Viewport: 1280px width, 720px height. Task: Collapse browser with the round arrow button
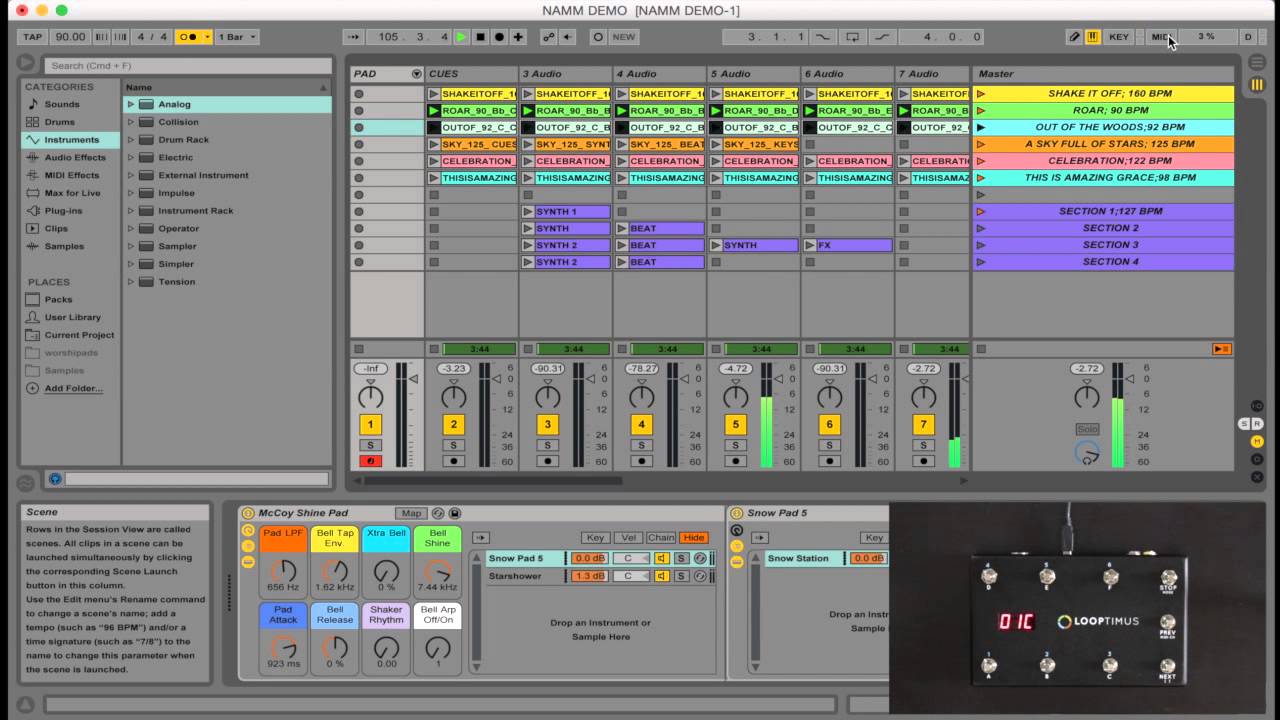coord(26,62)
